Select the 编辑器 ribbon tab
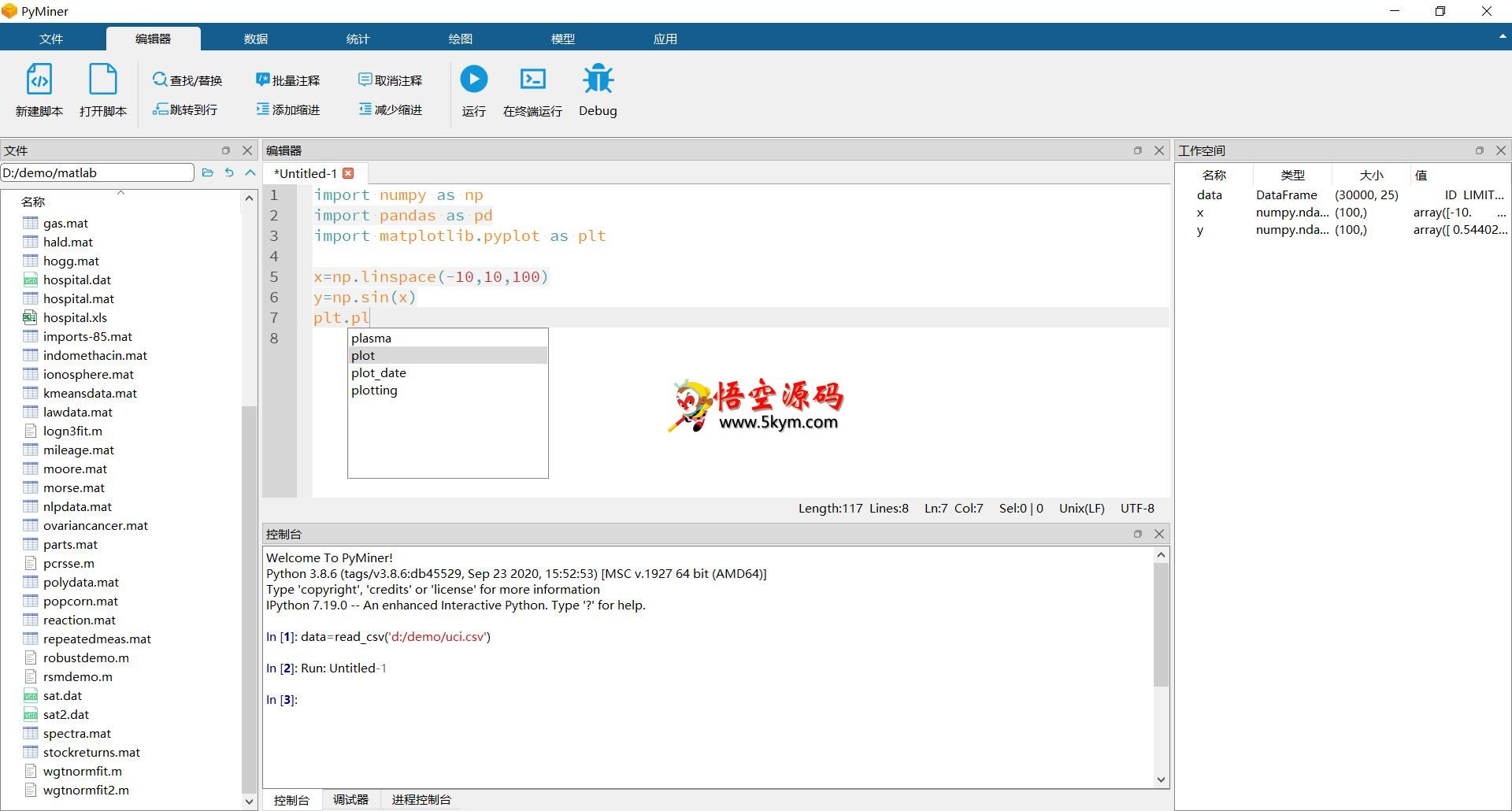Viewport: 1512px width, 811px height. 154,39
